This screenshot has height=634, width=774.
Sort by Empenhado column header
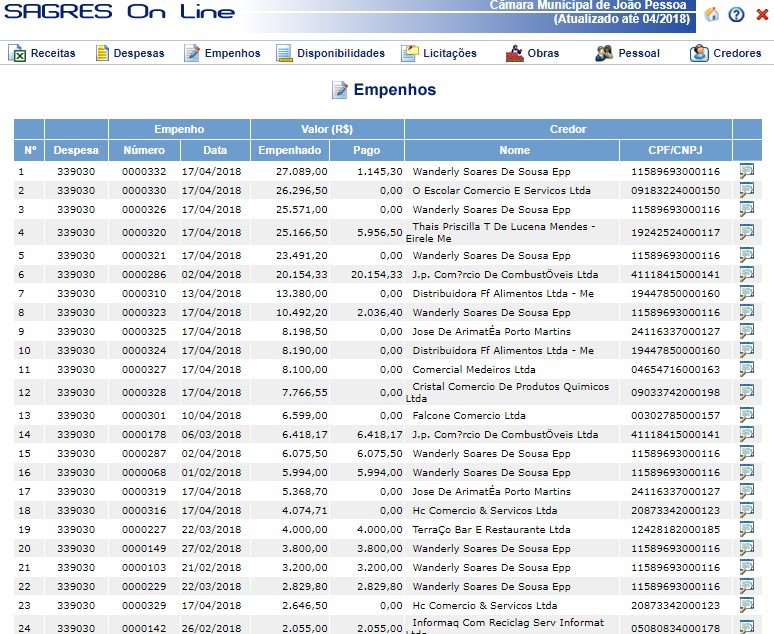click(289, 151)
